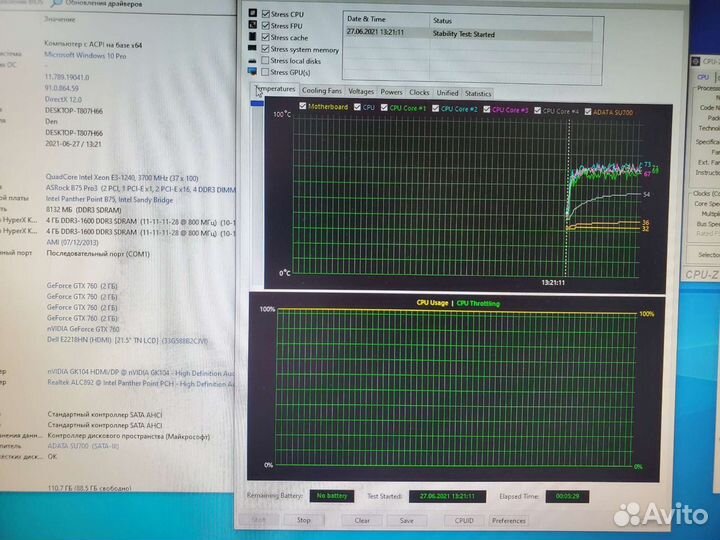Select the Stability Test: Started log row
The image size is (720, 540).
point(468,34)
